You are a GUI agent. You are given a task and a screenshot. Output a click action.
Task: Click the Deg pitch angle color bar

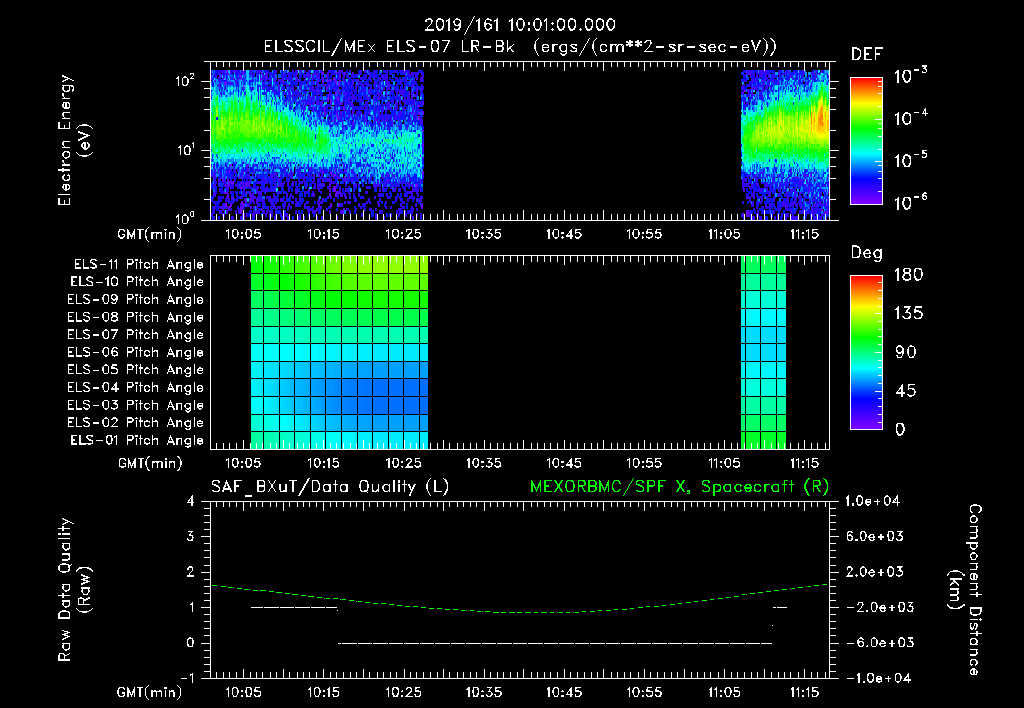866,352
